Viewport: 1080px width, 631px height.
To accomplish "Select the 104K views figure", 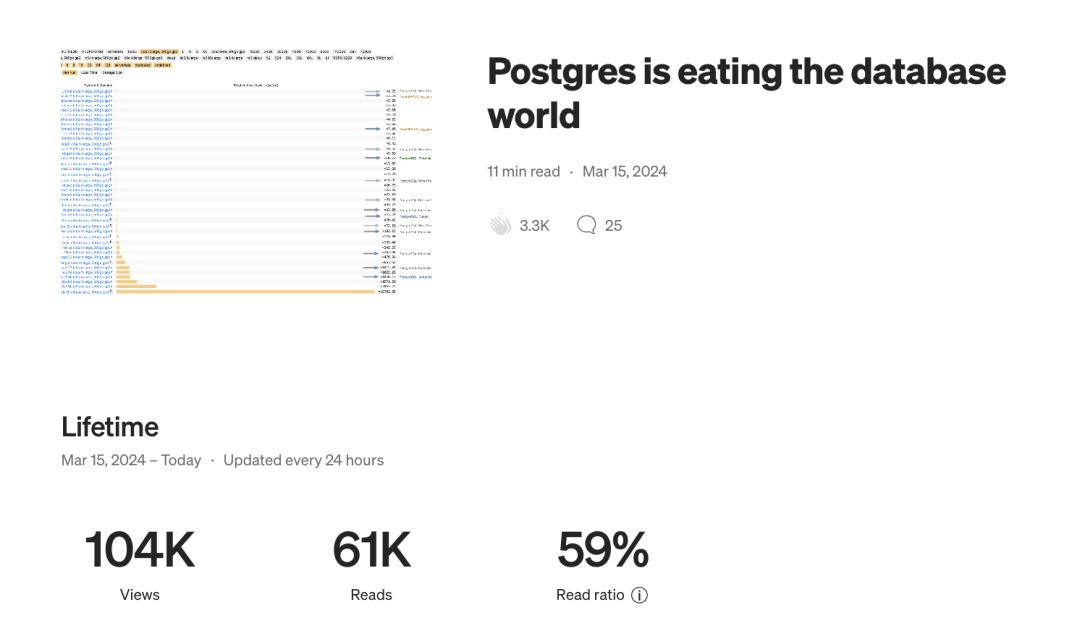I will click(x=140, y=550).
